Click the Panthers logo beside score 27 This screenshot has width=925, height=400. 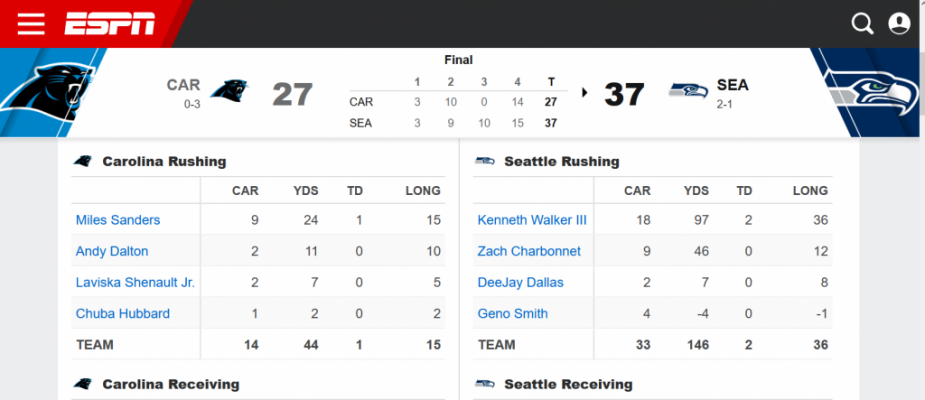tap(229, 91)
